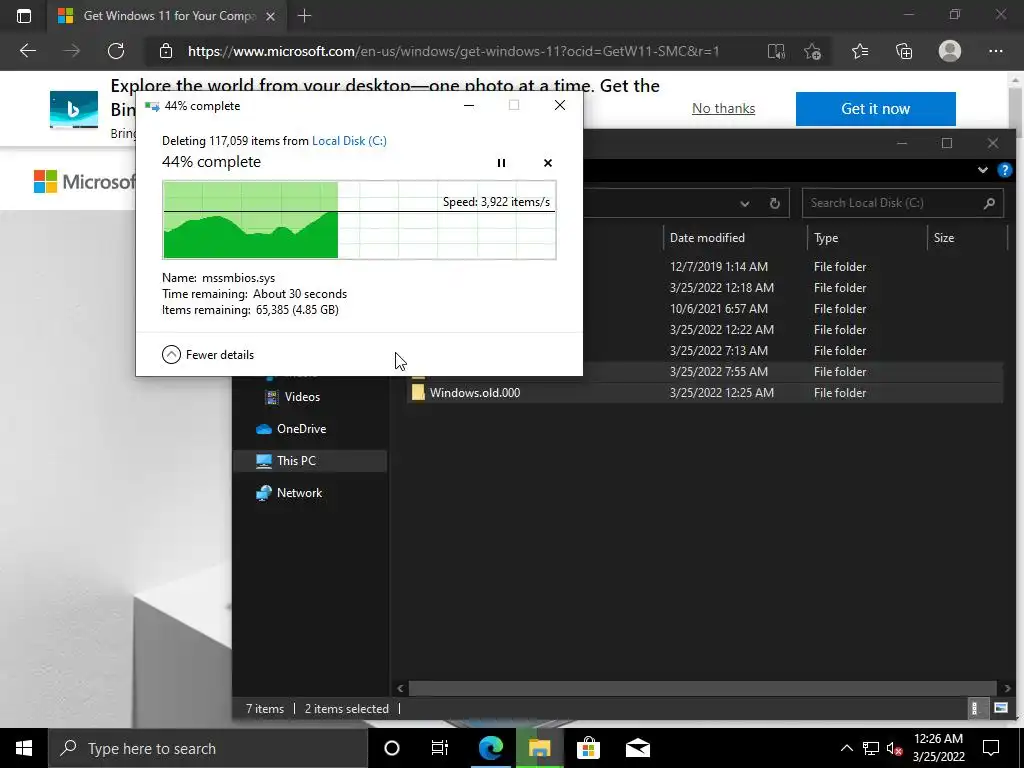Open OneDrive in the navigation pane
Viewport: 1024px width, 768px height.
291,428
